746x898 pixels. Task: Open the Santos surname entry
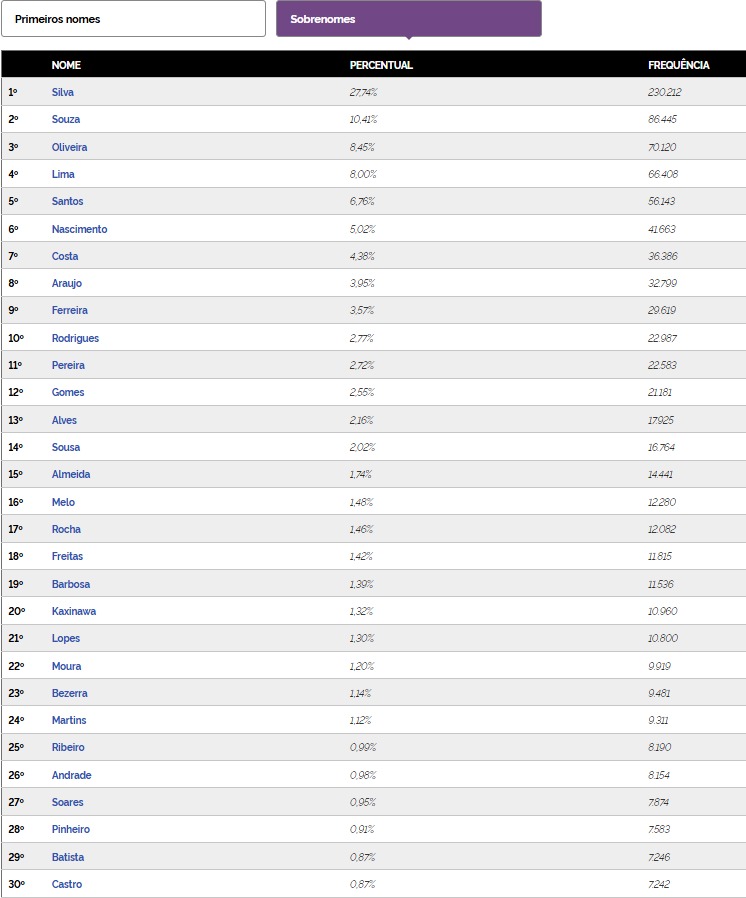point(68,201)
